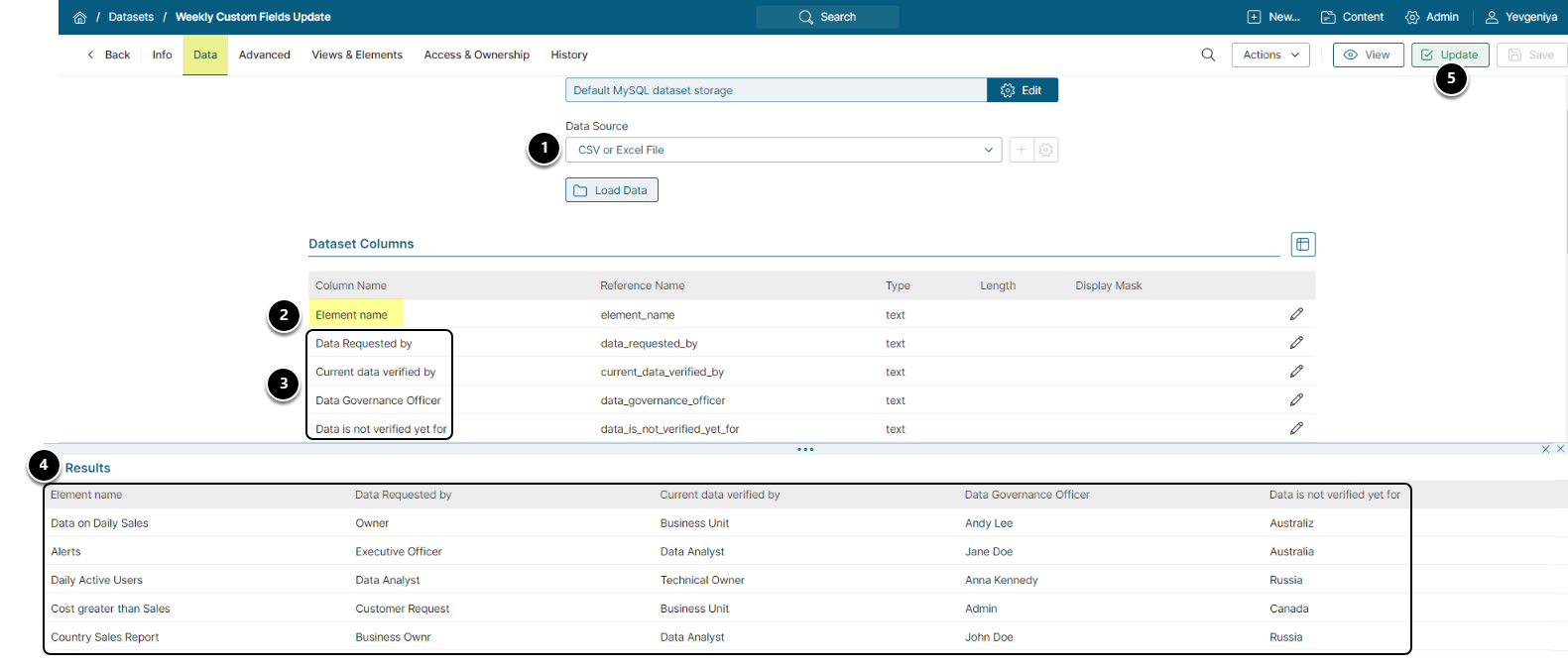Click the home icon in breadcrumb

point(79,17)
